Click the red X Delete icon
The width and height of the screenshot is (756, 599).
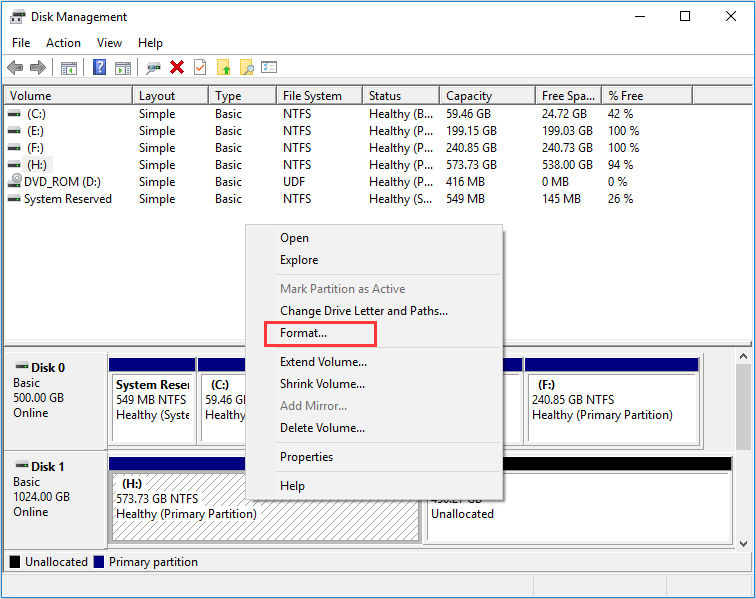pyautogui.click(x=177, y=67)
